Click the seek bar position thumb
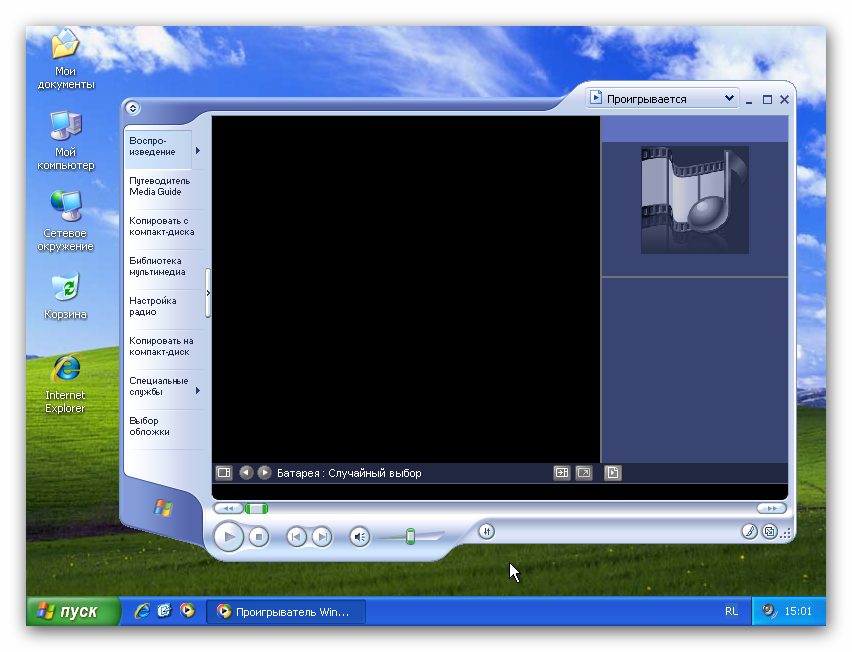Viewport: 852px width, 652px height. 257,509
